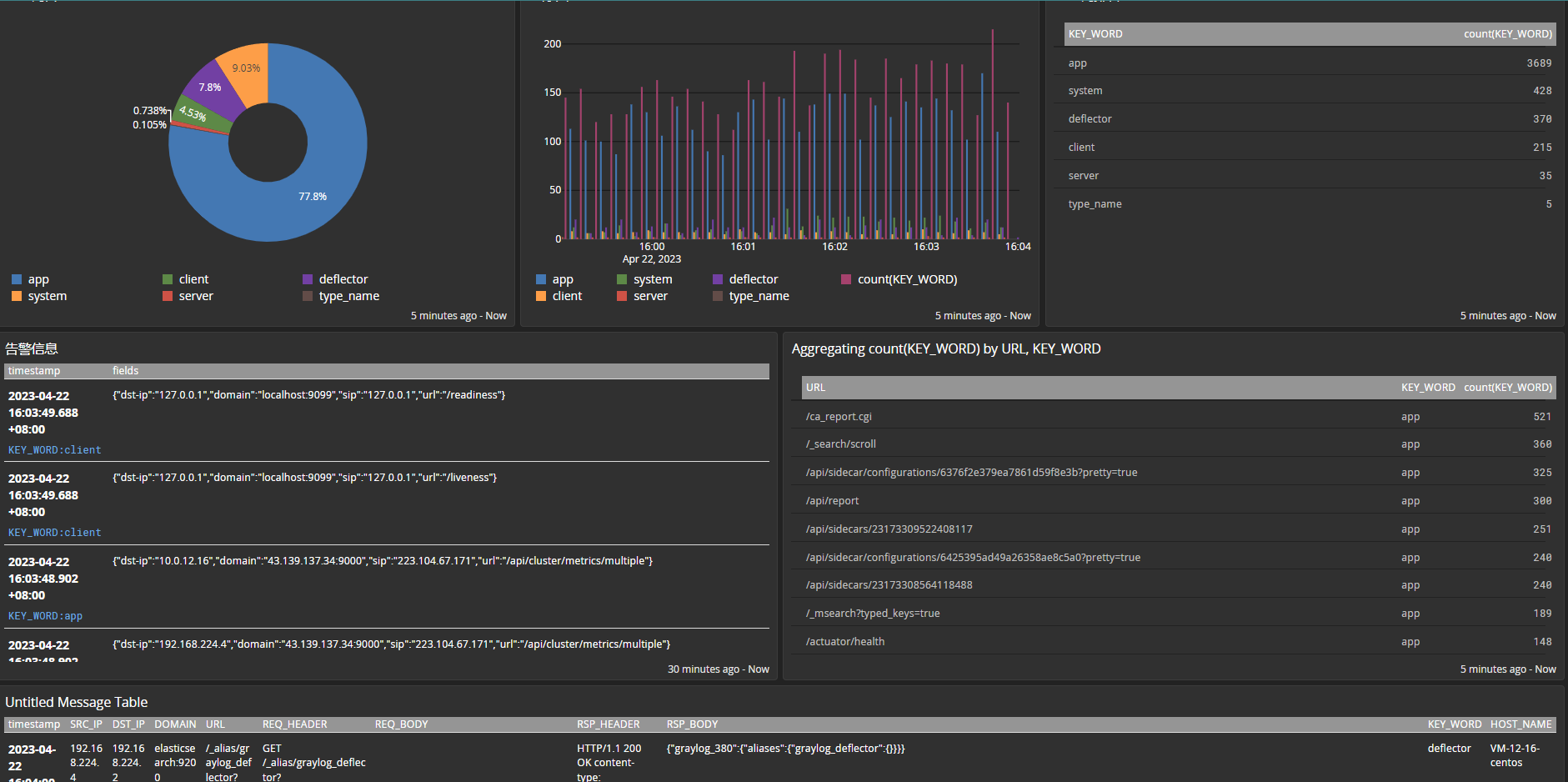Toggle the green client entry in pie chart legend
The image size is (1568, 782).
coord(193,279)
